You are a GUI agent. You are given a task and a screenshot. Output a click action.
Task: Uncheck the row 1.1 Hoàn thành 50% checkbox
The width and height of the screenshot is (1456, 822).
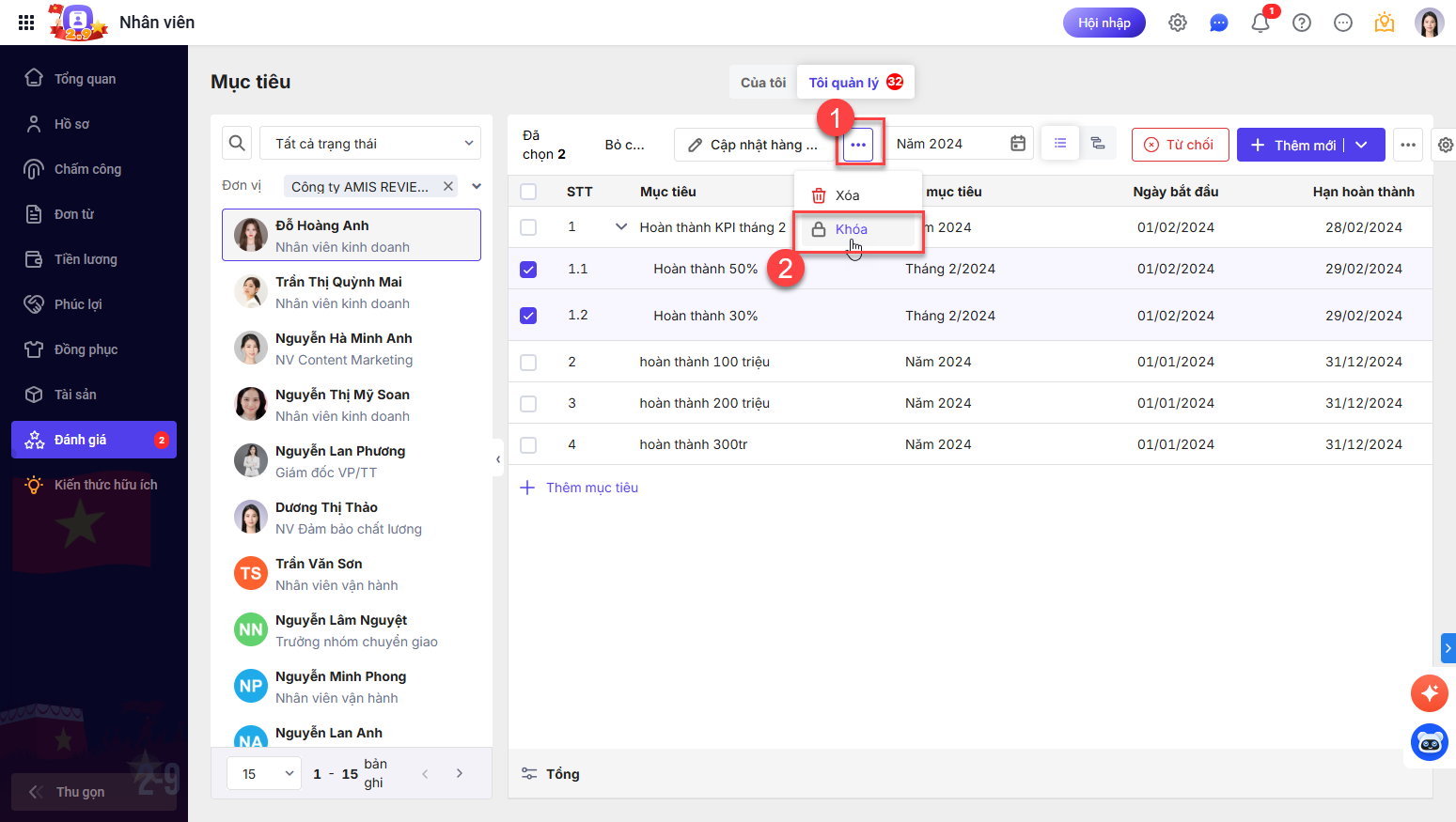[528, 270]
